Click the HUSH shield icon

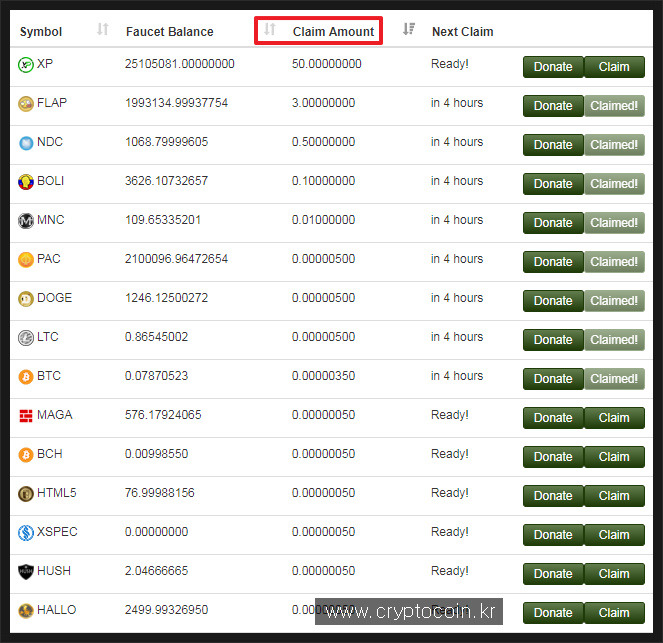(x=26, y=572)
